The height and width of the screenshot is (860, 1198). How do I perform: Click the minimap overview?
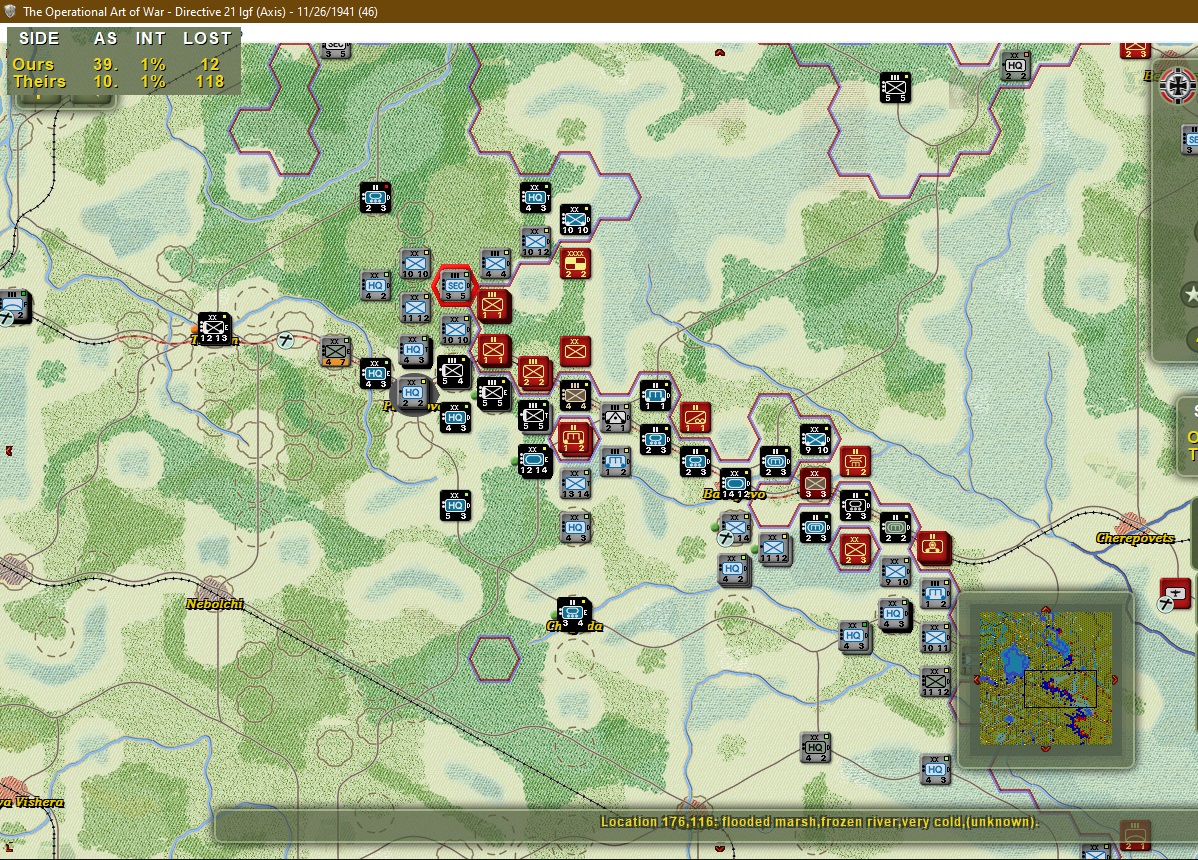(x=1045, y=679)
